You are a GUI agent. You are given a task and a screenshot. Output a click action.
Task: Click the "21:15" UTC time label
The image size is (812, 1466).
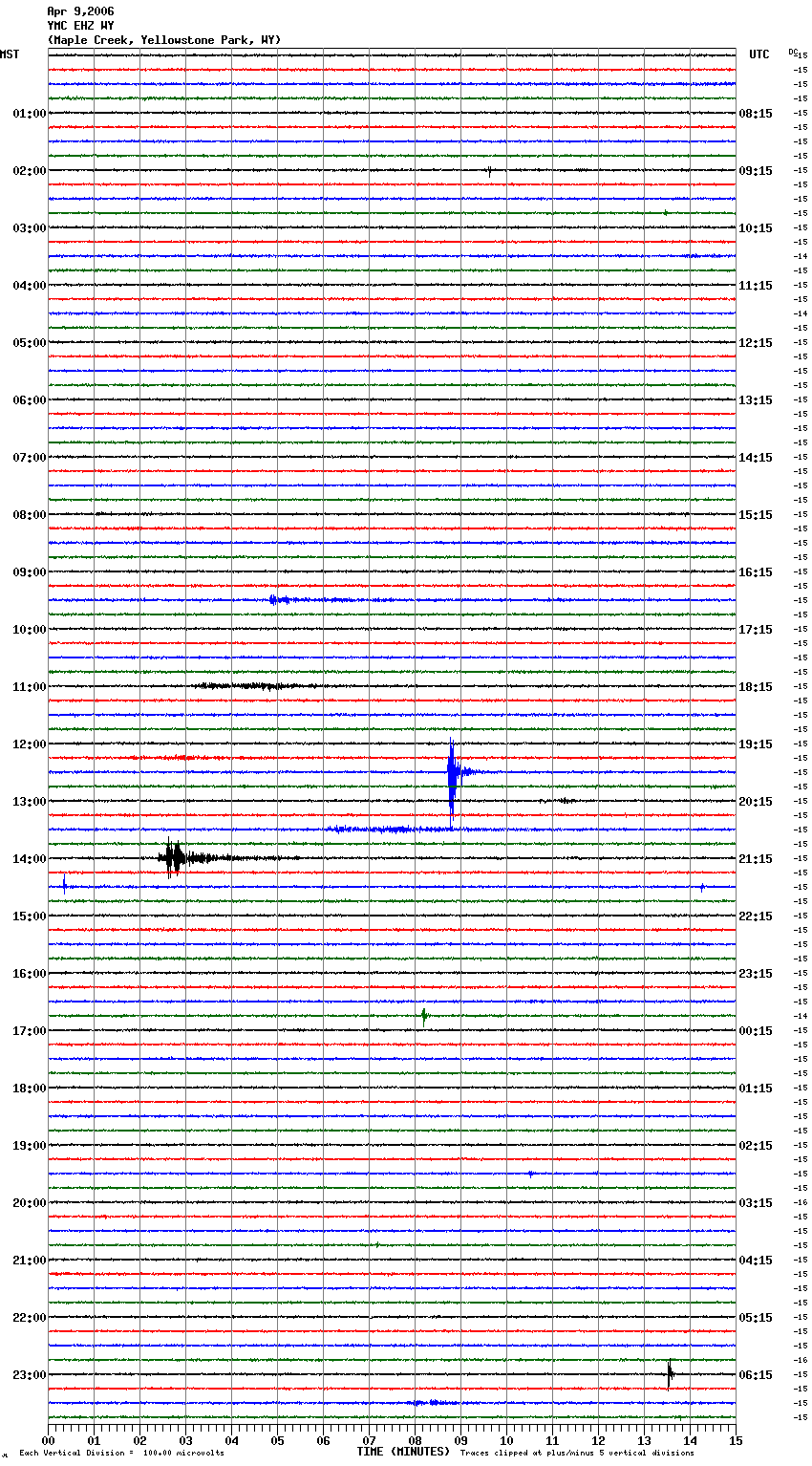tap(756, 859)
